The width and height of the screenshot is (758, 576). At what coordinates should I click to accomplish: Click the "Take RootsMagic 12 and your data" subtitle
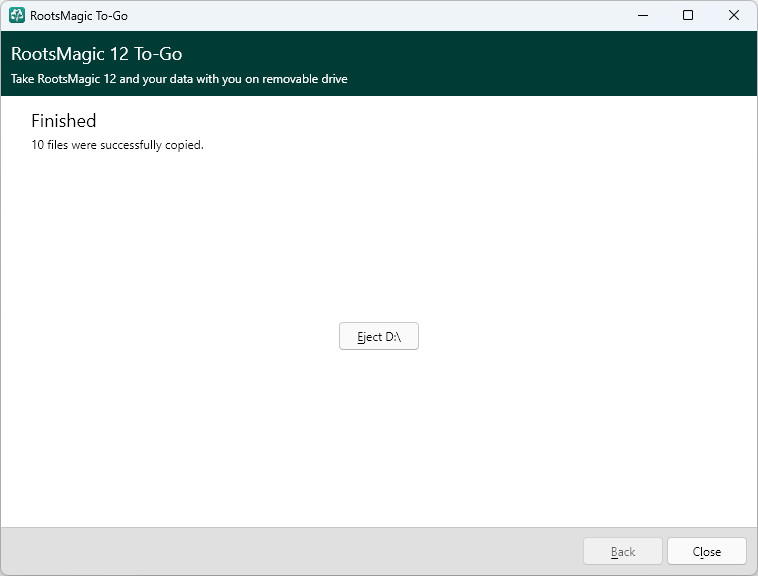point(179,79)
